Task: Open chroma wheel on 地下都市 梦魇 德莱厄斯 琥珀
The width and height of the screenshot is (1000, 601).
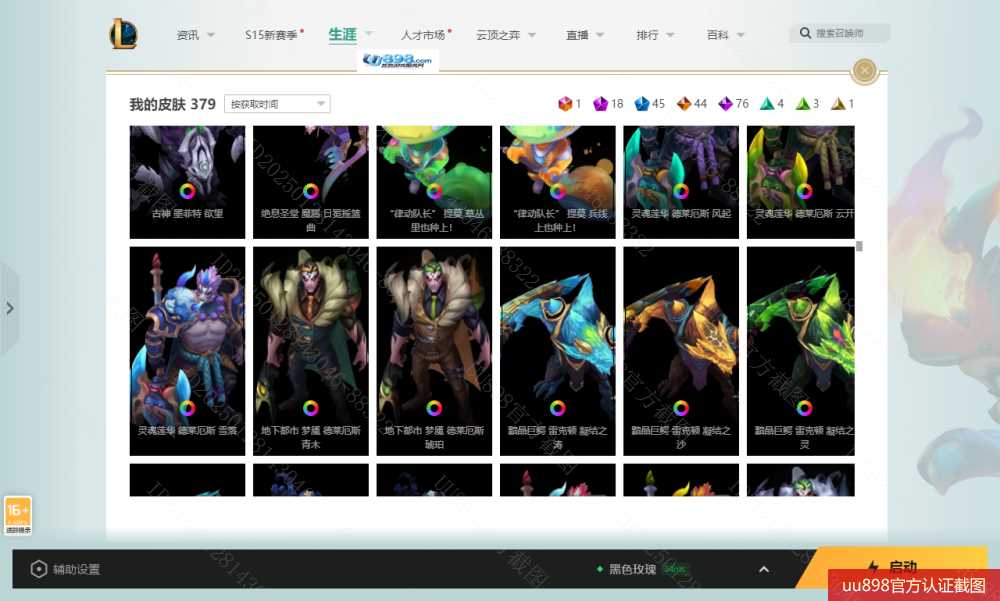Action: coord(434,408)
